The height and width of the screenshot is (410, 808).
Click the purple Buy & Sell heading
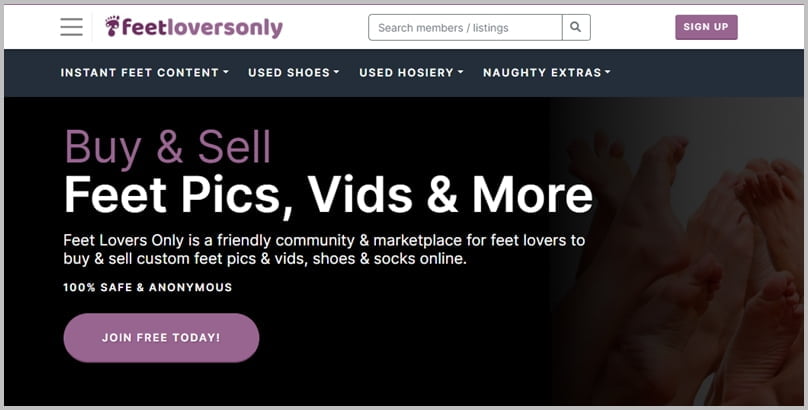tap(167, 148)
